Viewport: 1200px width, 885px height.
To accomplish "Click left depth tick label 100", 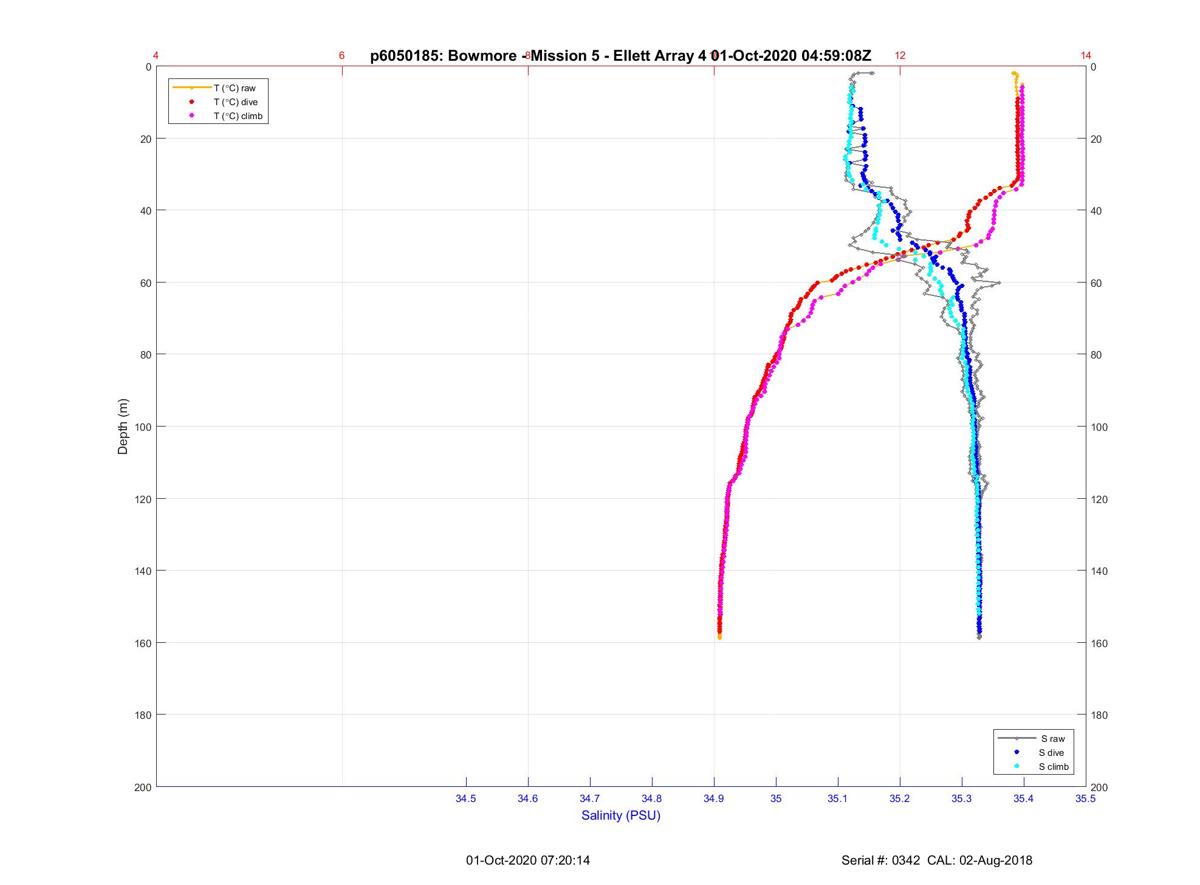I will point(142,427).
